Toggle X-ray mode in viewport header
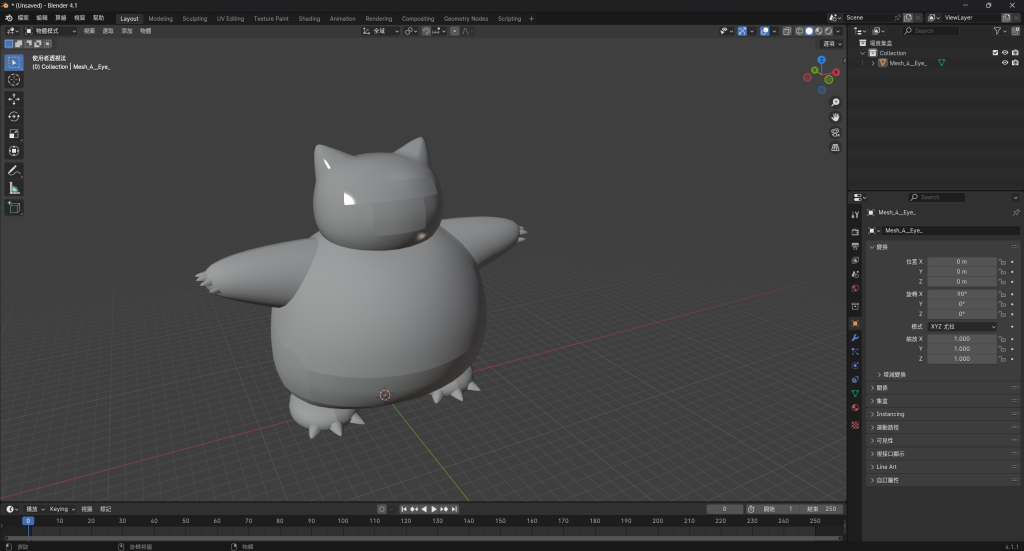The height and width of the screenshot is (551, 1024). pos(787,31)
